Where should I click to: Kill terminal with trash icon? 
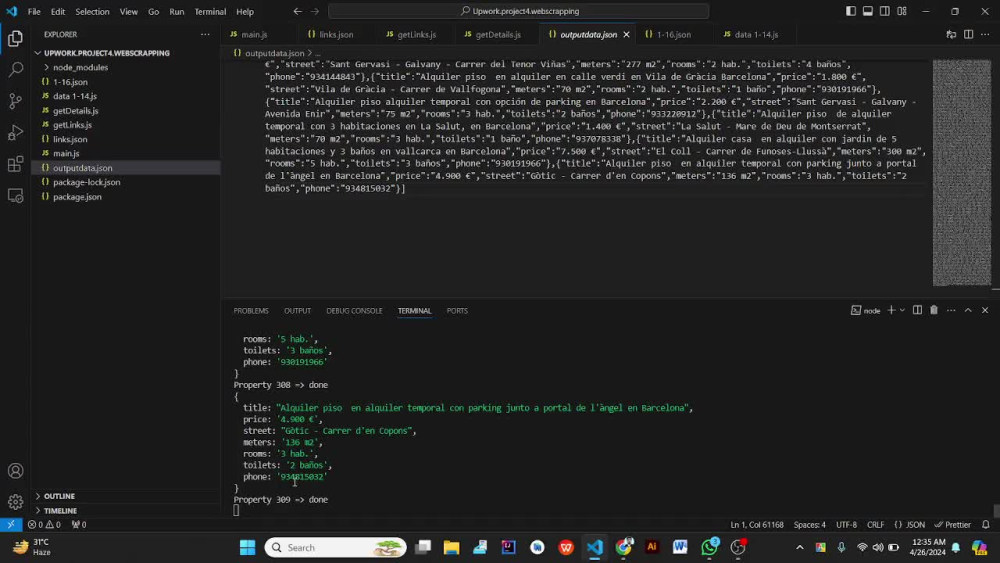coord(934,311)
